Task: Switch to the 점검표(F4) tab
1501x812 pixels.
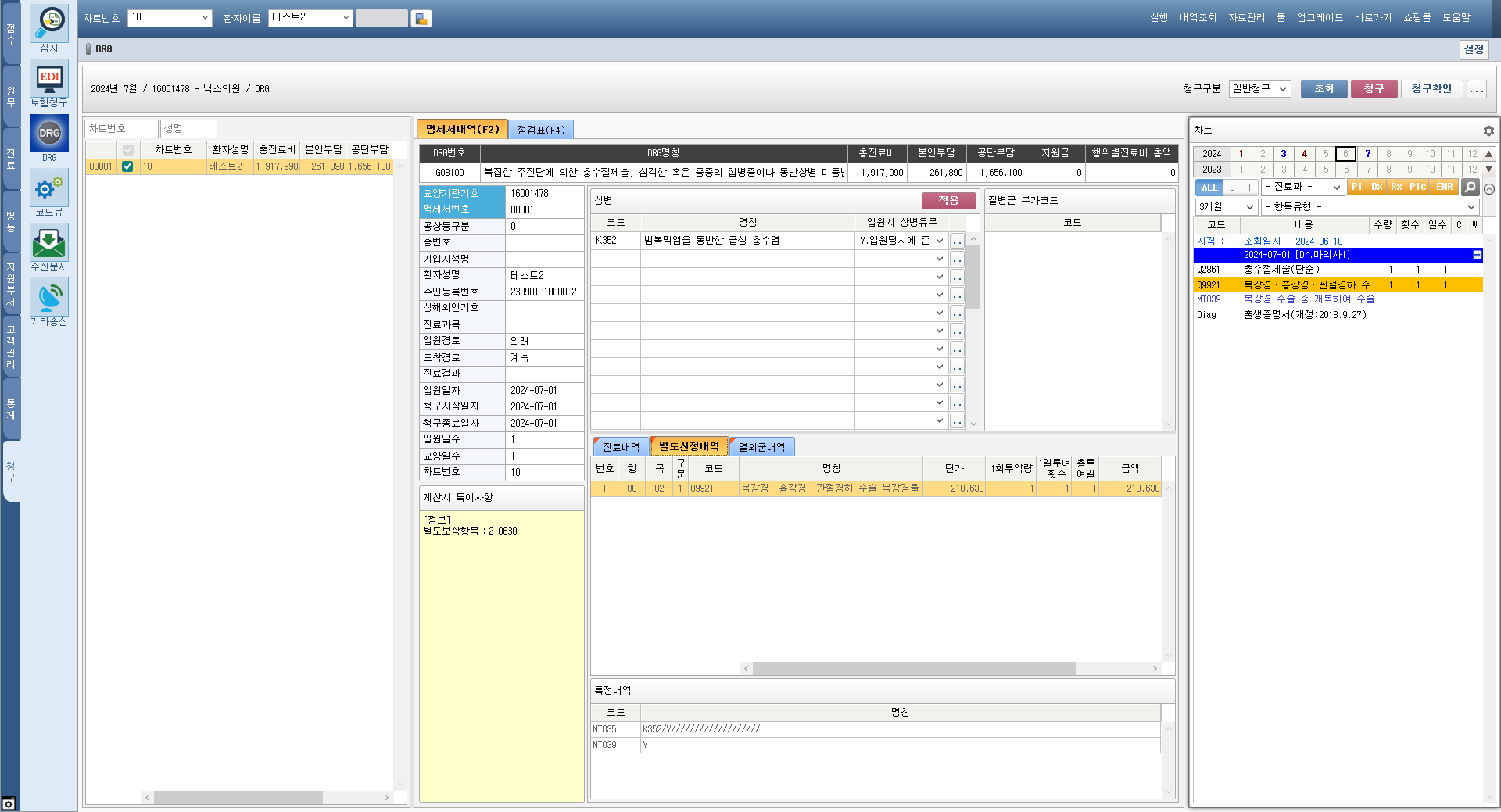Action: coord(540,130)
